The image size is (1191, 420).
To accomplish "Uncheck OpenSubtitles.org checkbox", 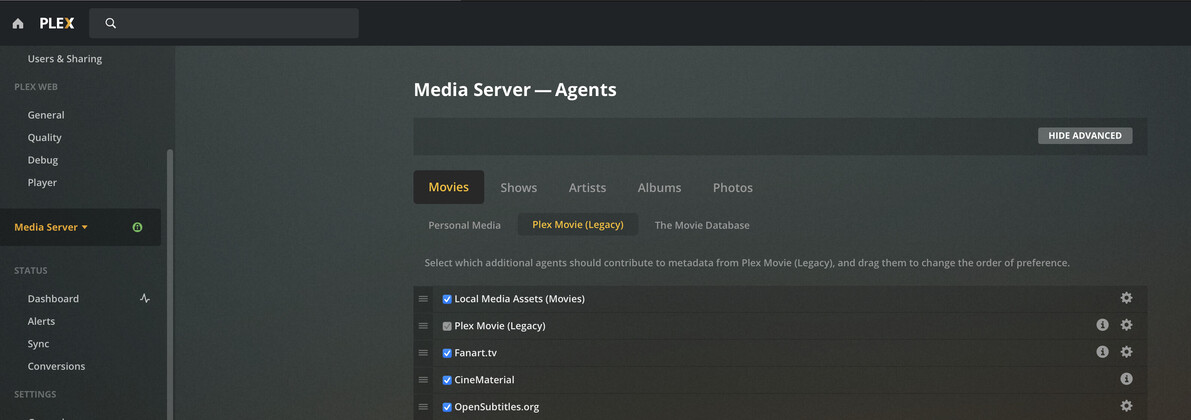I will 447,407.
